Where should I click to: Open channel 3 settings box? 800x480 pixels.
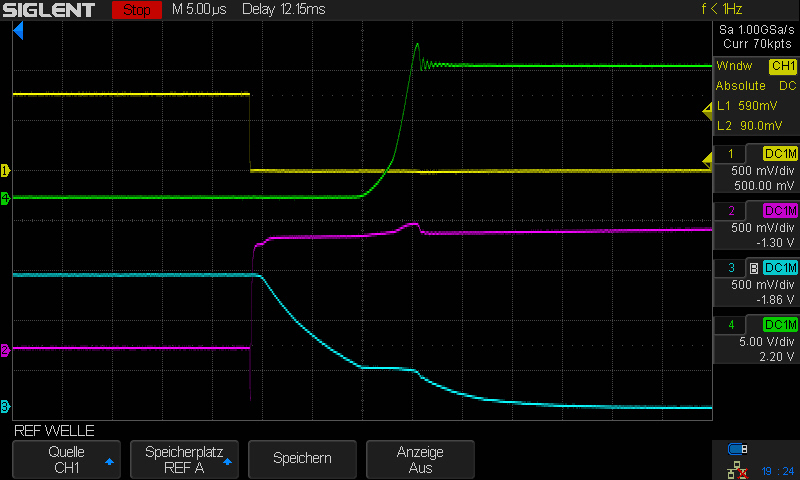756,283
